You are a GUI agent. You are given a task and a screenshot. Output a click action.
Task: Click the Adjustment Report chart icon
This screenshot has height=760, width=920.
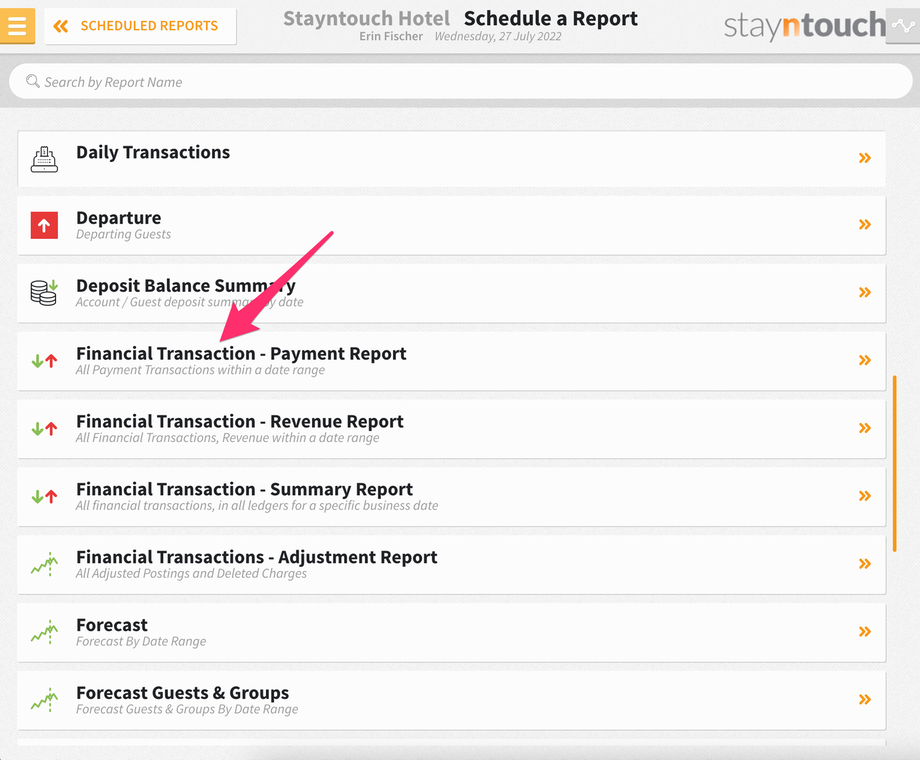click(44, 564)
